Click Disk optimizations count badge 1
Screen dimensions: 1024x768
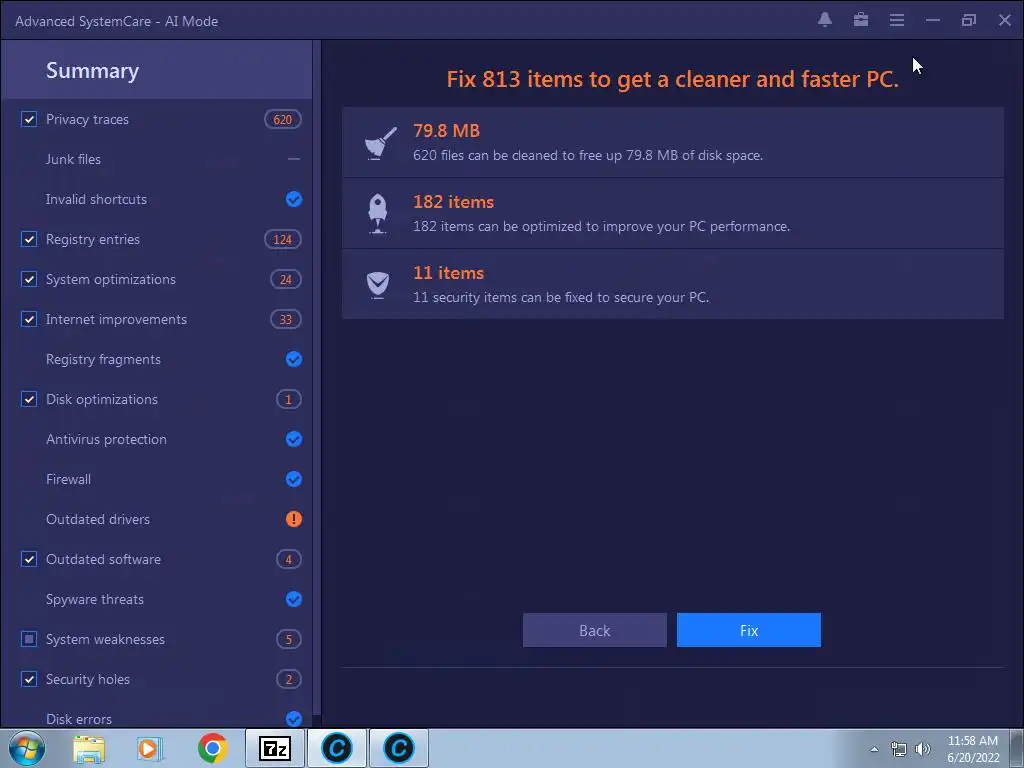[x=289, y=399]
